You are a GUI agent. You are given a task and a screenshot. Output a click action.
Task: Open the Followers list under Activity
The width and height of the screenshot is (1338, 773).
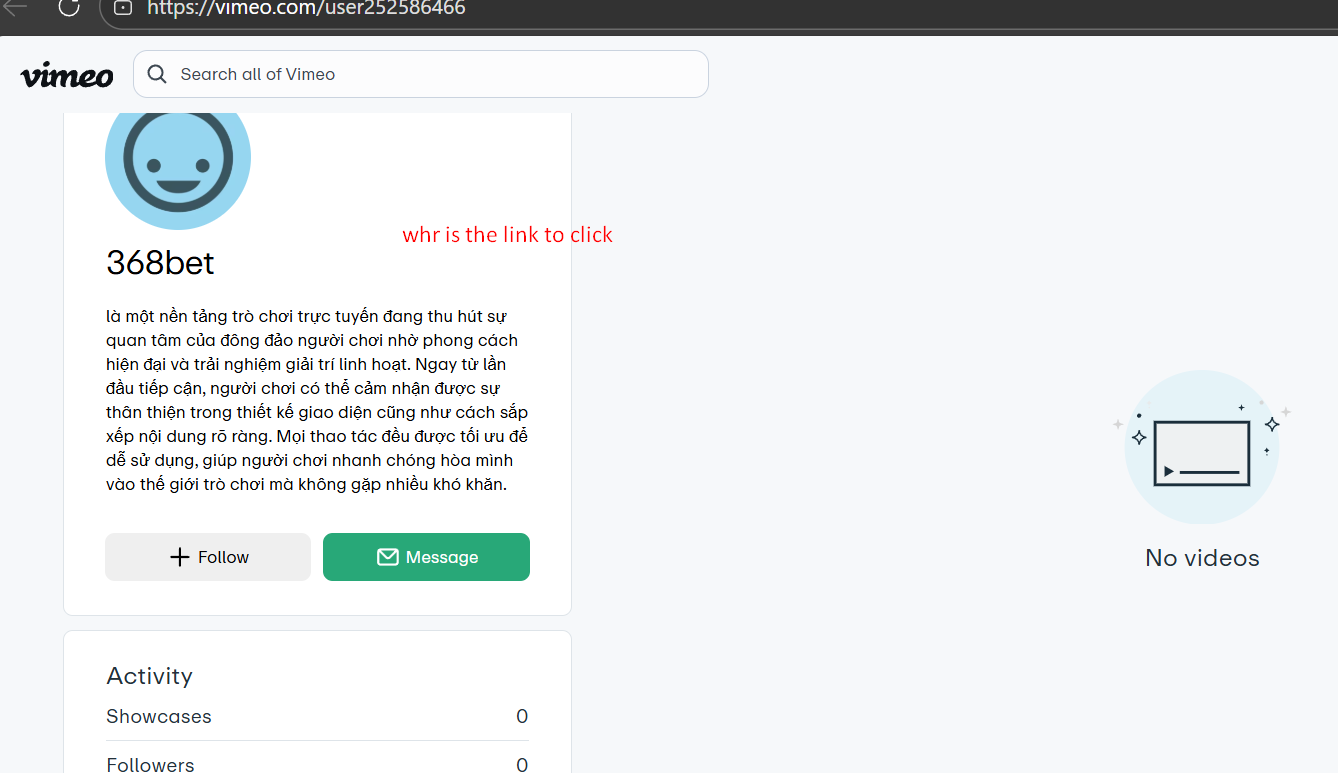point(150,764)
